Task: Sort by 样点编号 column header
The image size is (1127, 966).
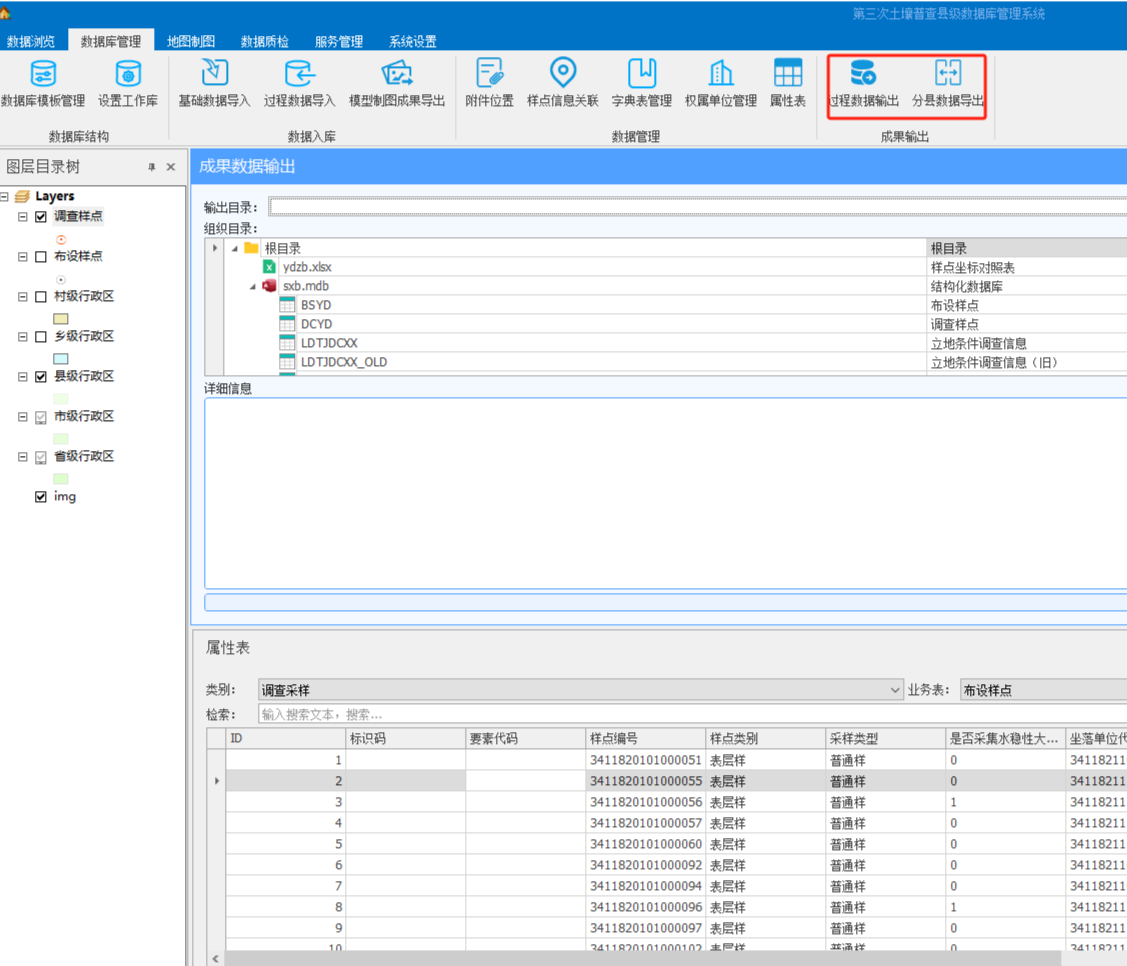Action: pyautogui.click(x=645, y=738)
